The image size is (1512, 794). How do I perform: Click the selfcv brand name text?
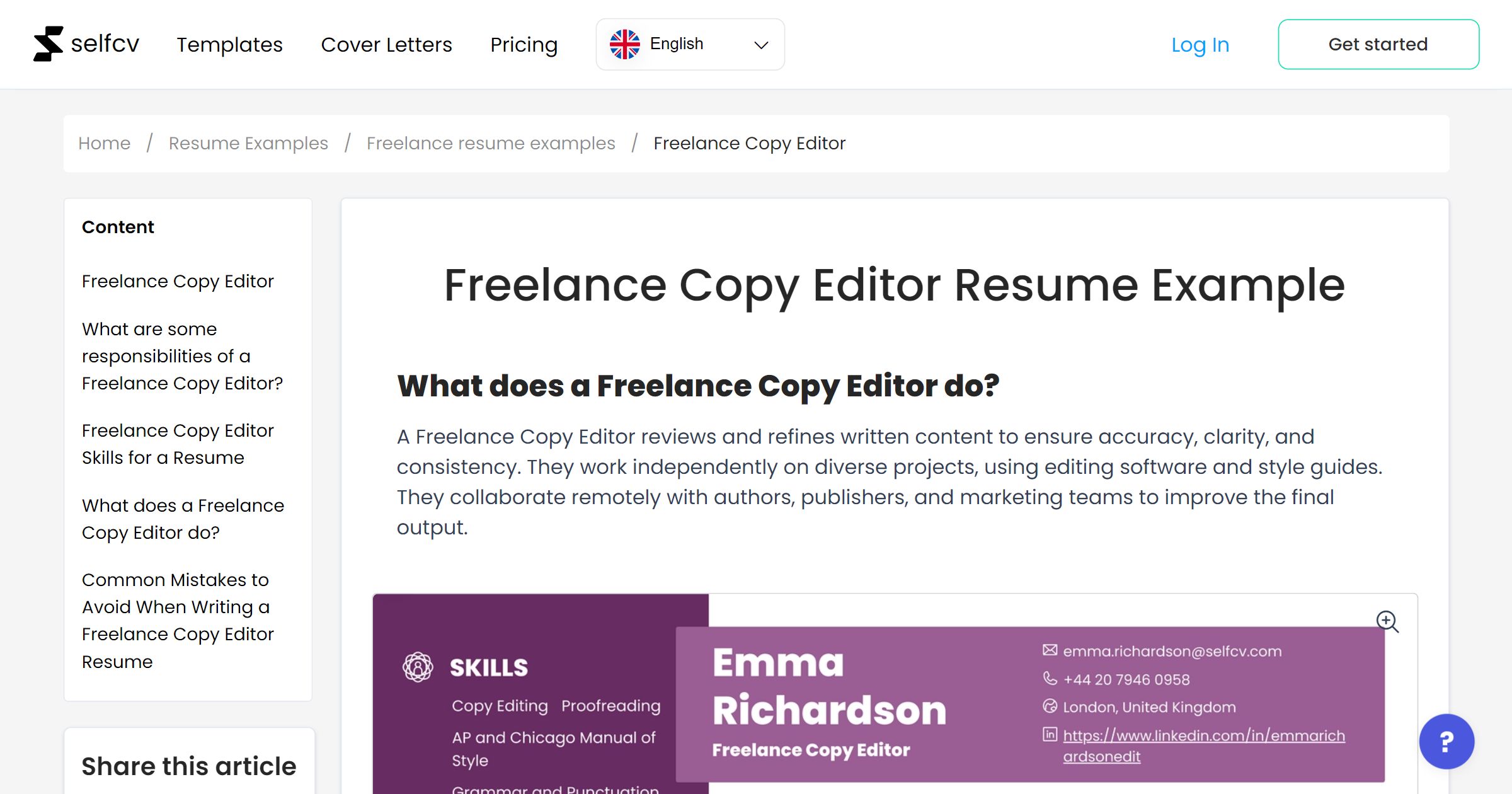click(105, 43)
